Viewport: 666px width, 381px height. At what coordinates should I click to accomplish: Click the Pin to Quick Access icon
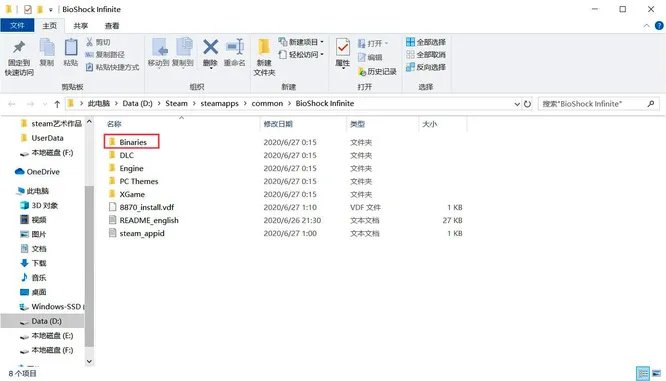point(19,48)
